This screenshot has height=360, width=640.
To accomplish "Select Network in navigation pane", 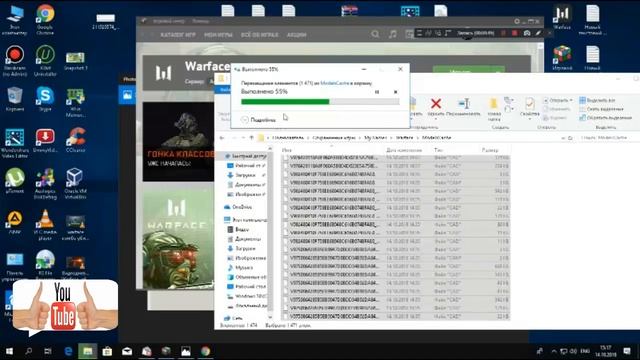I will point(233,318).
